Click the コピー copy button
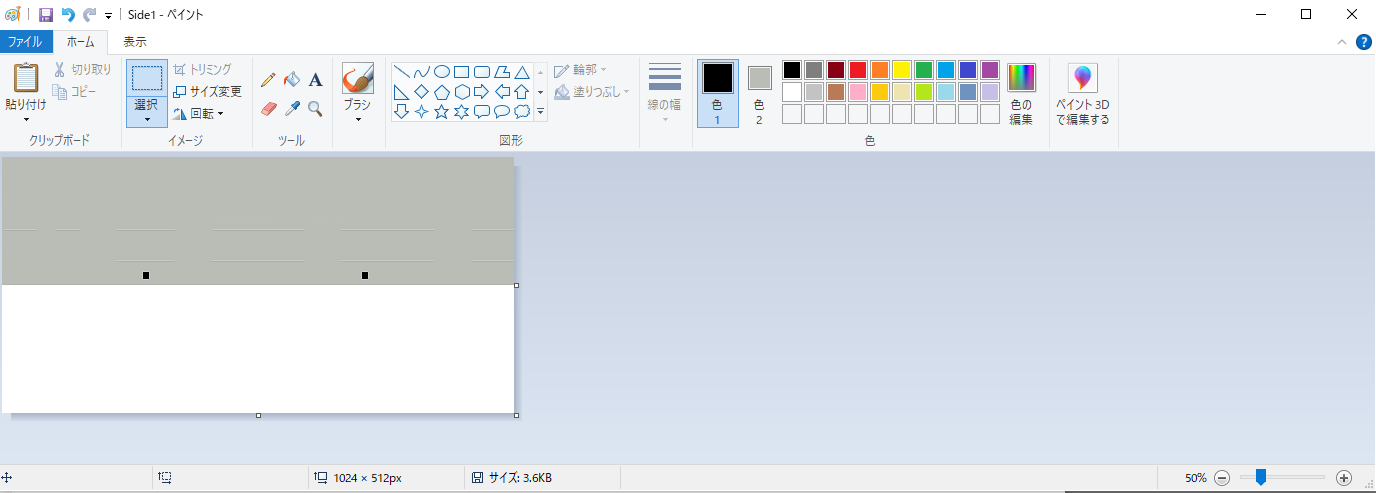The height and width of the screenshot is (493, 1376). (75, 92)
